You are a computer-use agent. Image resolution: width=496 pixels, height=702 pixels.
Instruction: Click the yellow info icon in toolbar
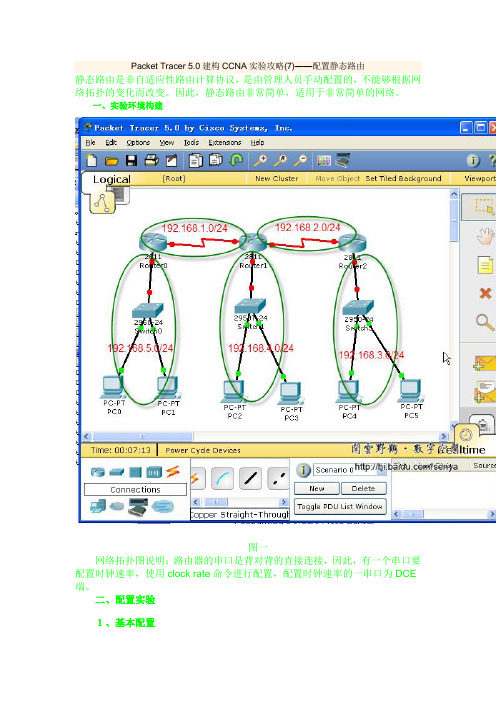473,160
